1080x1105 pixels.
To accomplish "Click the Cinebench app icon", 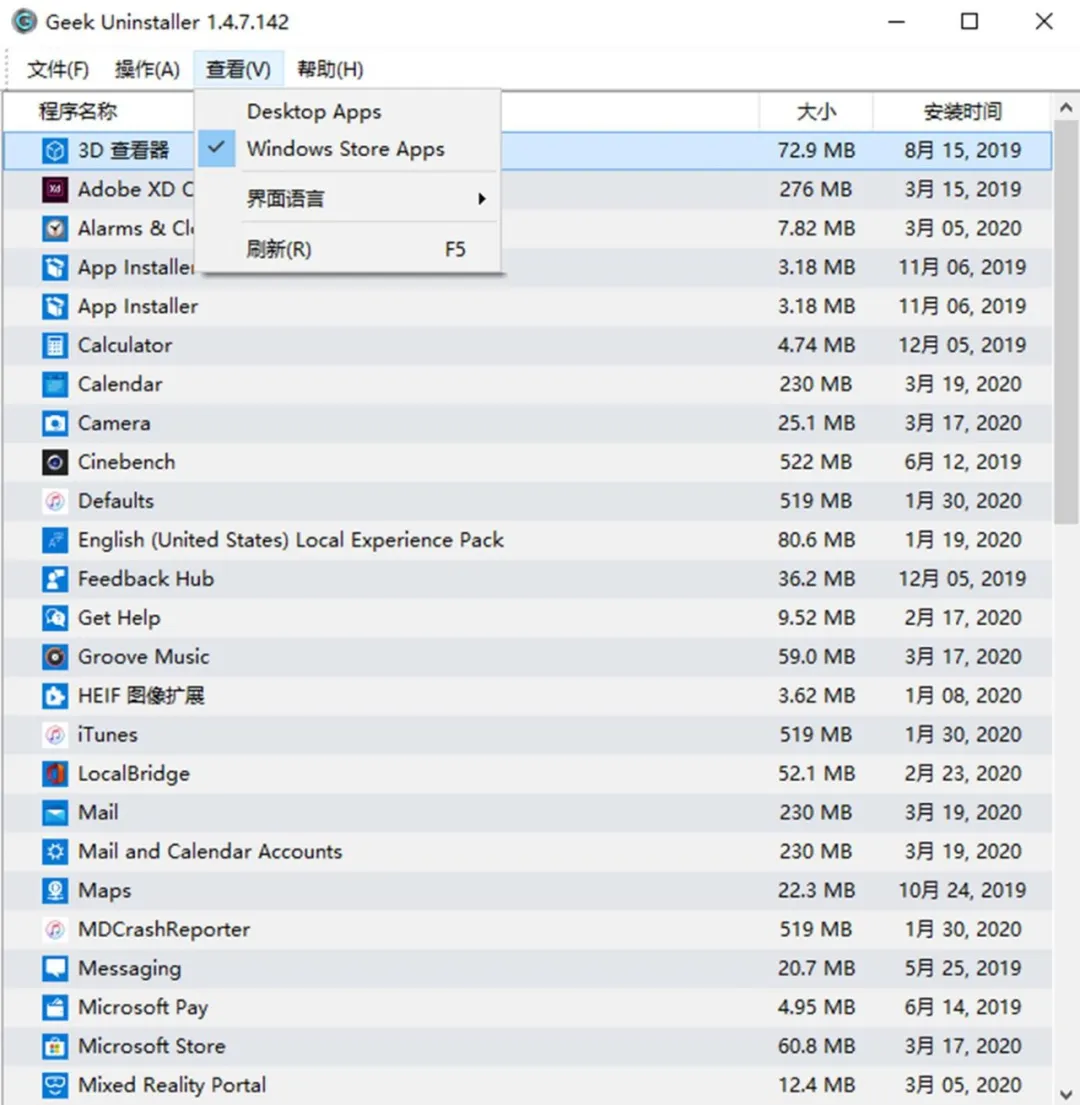I will pyautogui.click(x=55, y=462).
